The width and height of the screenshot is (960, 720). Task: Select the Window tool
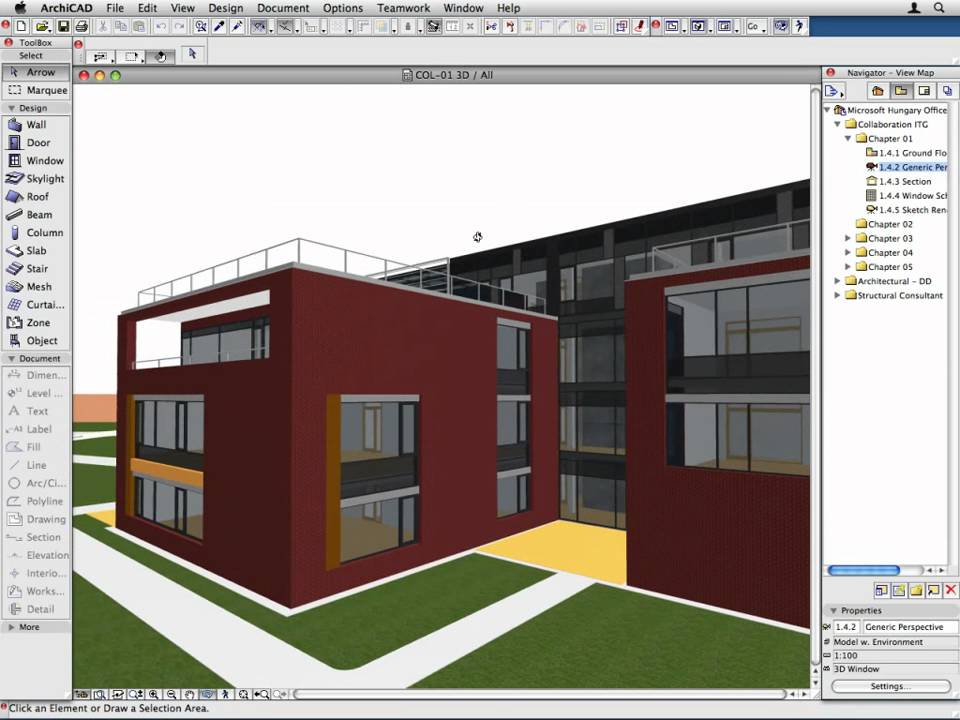point(36,160)
